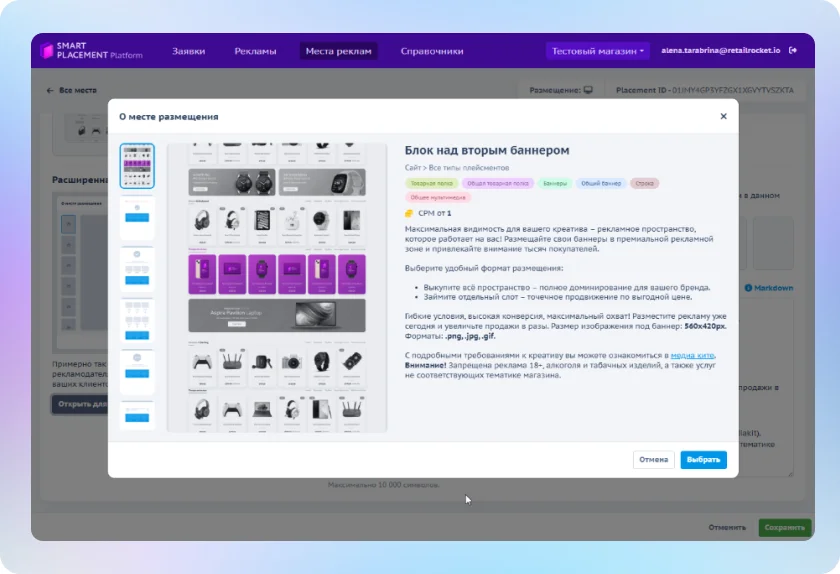
Task: Select the second thumbnail in the gallery
Action: [x=137, y=218]
